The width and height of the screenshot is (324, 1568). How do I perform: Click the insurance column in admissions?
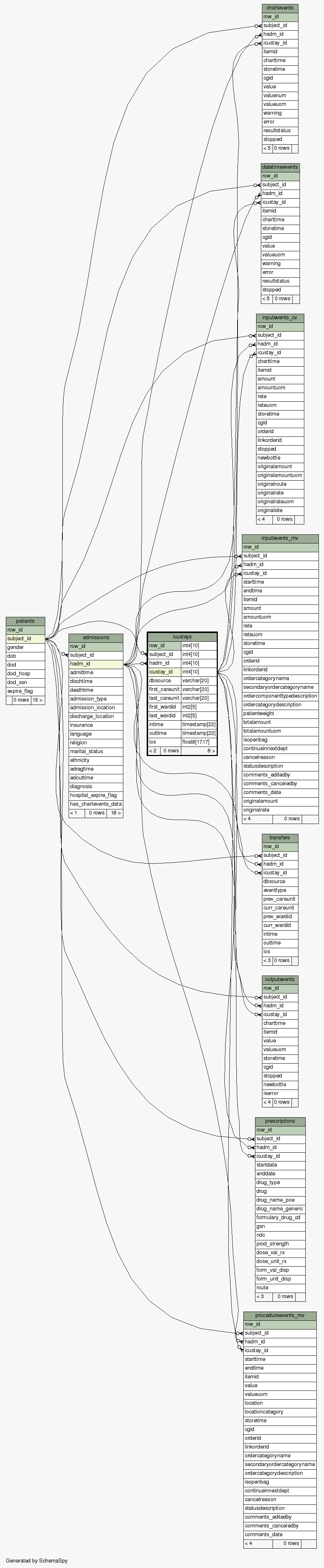tap(96, 725)
